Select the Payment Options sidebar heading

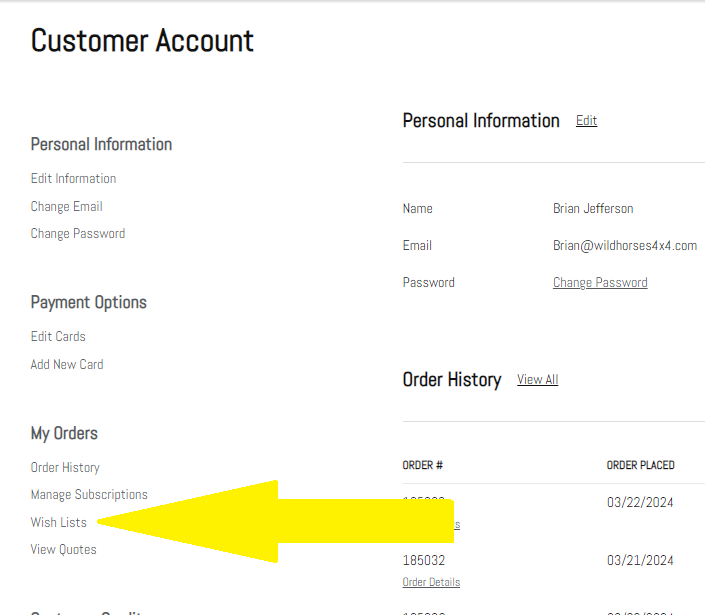[89, 303]
